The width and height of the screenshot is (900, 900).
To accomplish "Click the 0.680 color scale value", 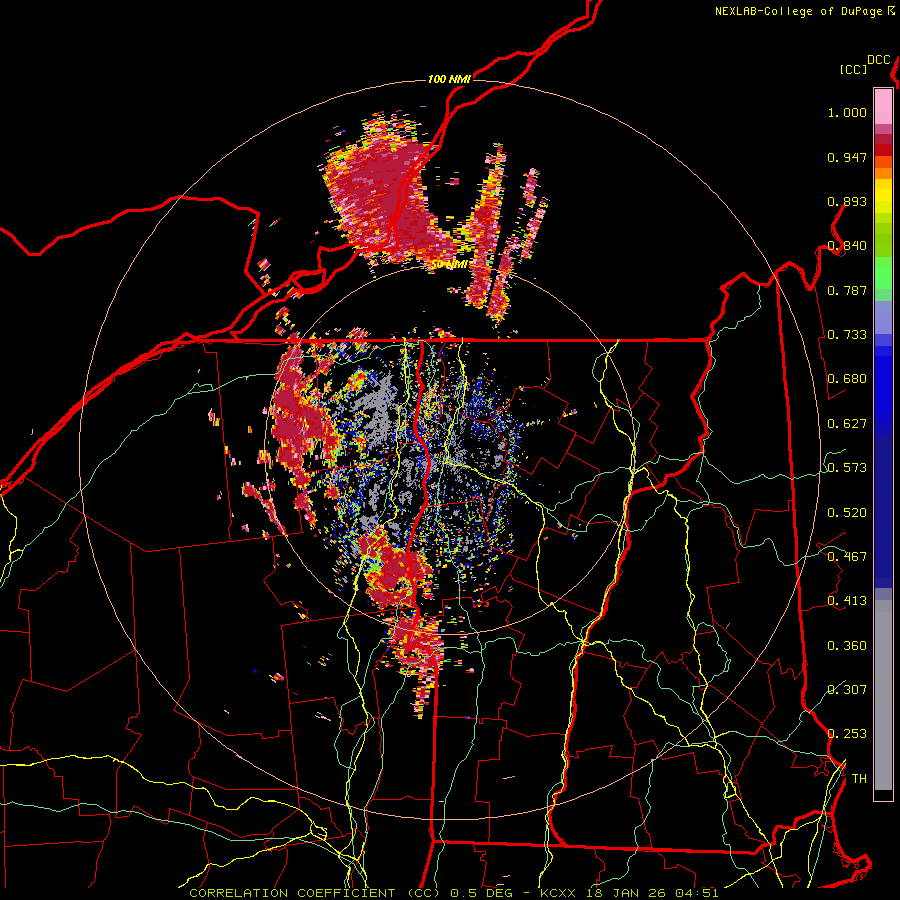I will (x=847, y=379).
